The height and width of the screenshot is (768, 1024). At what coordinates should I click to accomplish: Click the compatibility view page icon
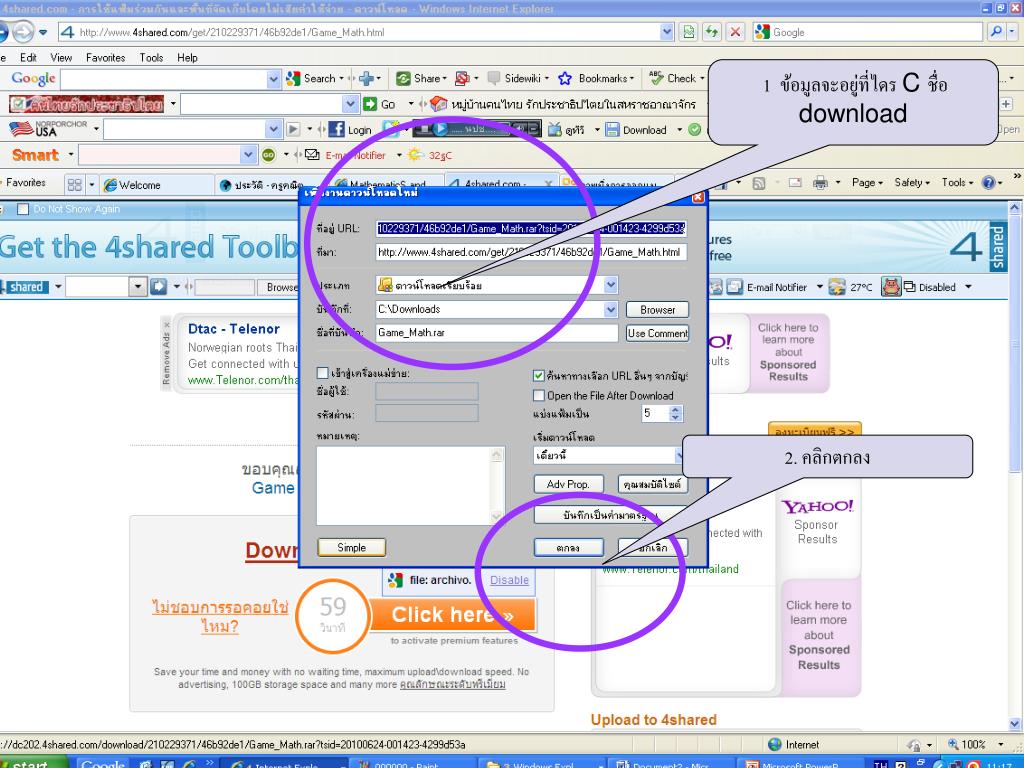688,31
